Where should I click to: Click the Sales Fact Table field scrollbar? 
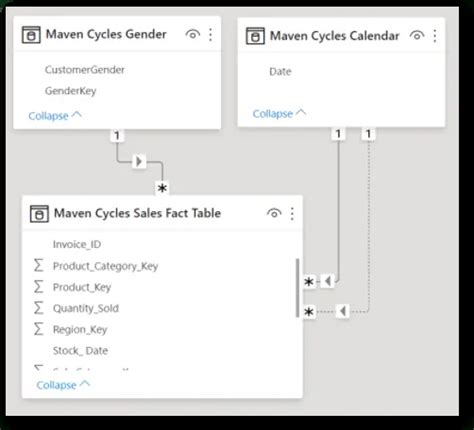(x=297, y=288)
